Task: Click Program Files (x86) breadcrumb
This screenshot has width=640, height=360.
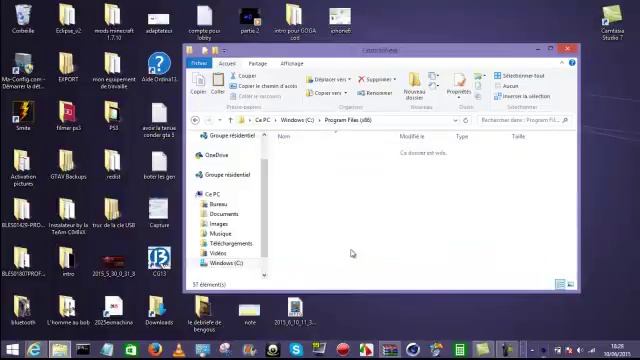Action: pos(348,120)
